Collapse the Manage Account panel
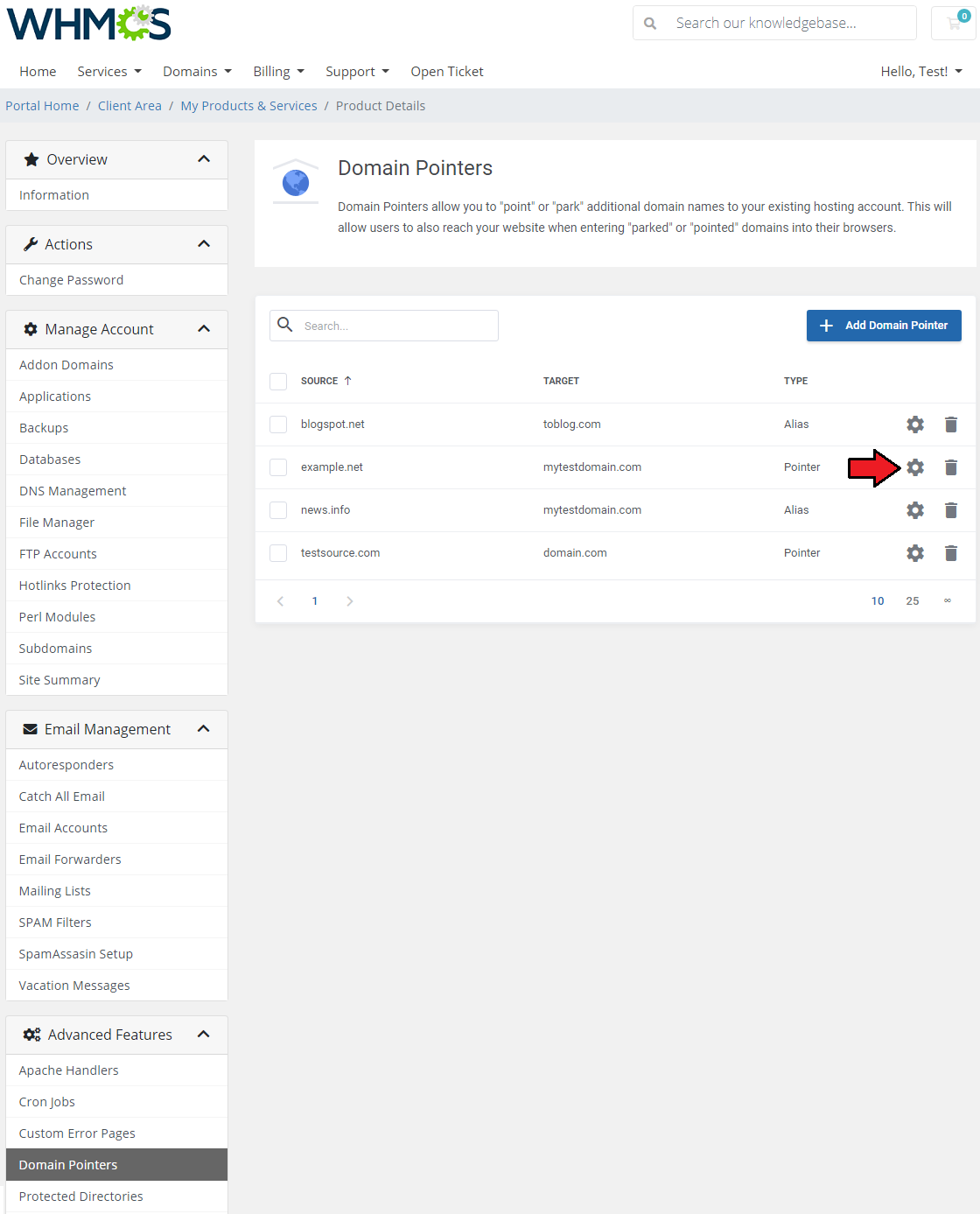Screen dimensions: 980x1214 click(204, 329)
